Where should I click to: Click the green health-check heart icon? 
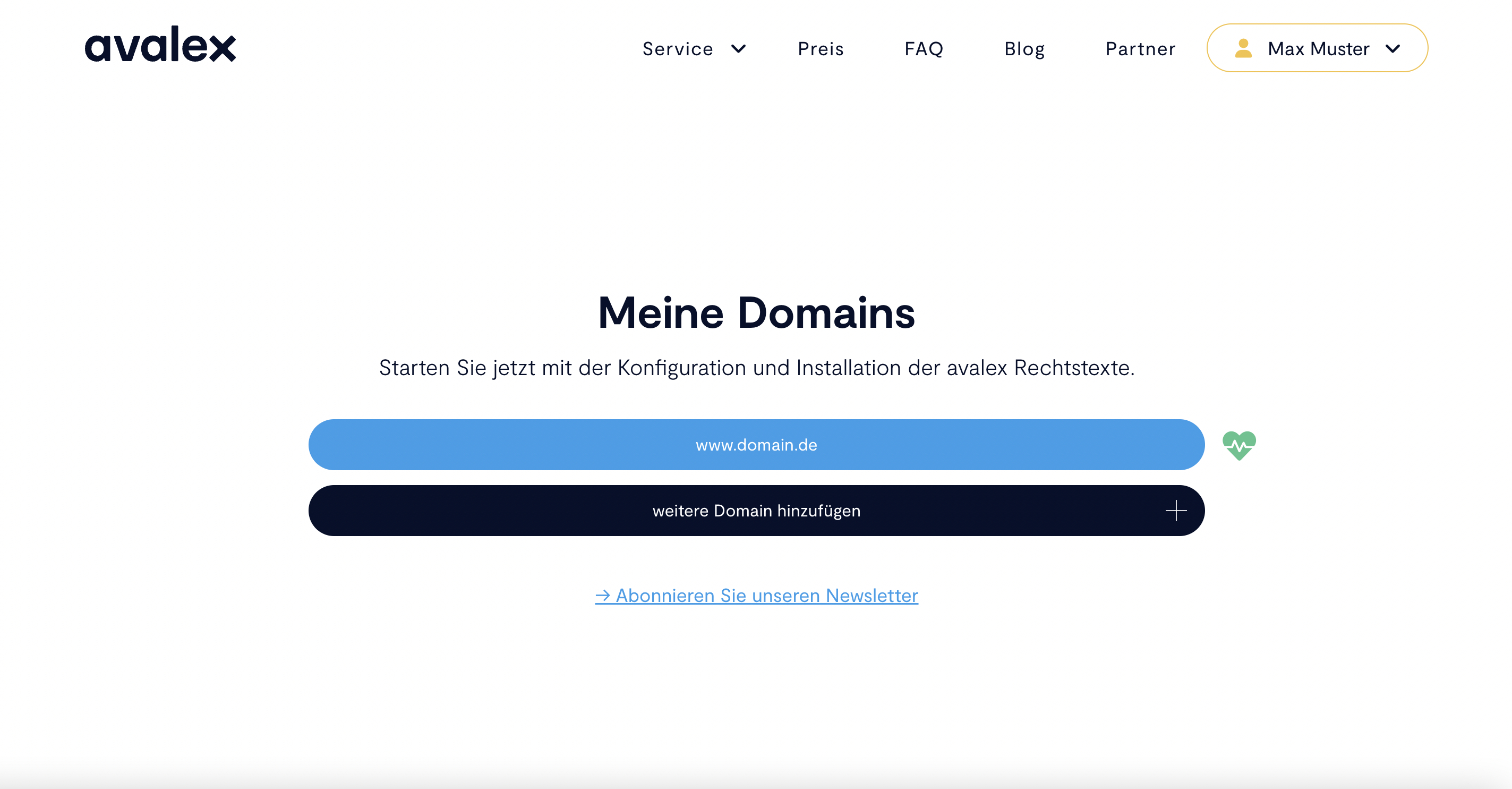(1240, 445)
